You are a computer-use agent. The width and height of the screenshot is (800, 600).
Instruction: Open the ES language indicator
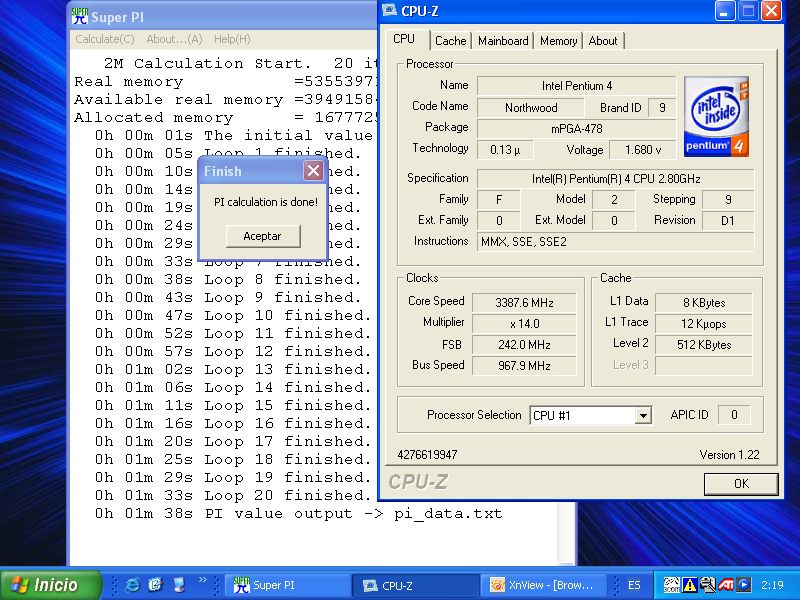[634, 585]
